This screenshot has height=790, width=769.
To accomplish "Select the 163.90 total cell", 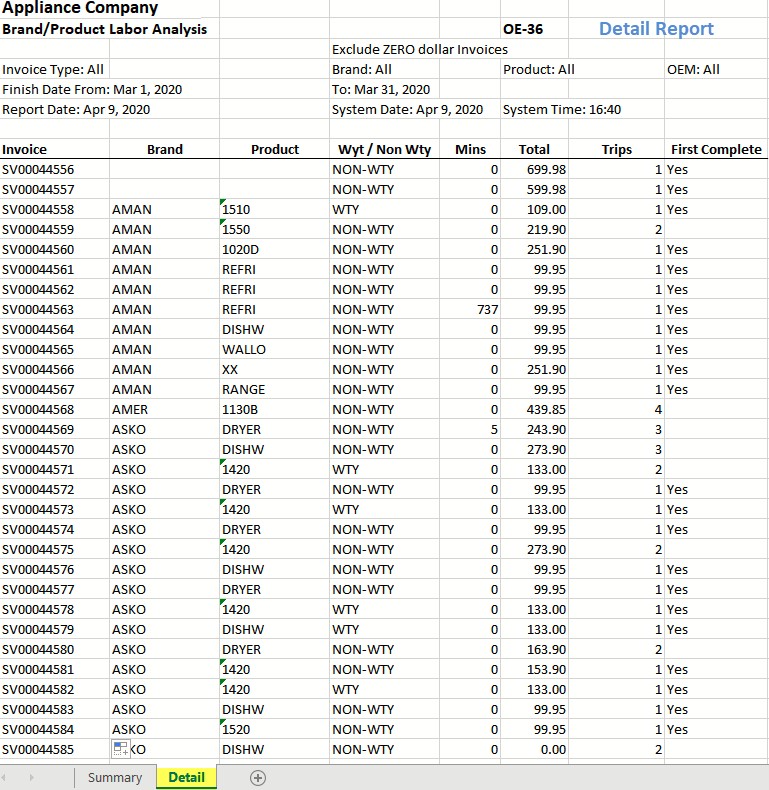I will [x=534, y=649].
